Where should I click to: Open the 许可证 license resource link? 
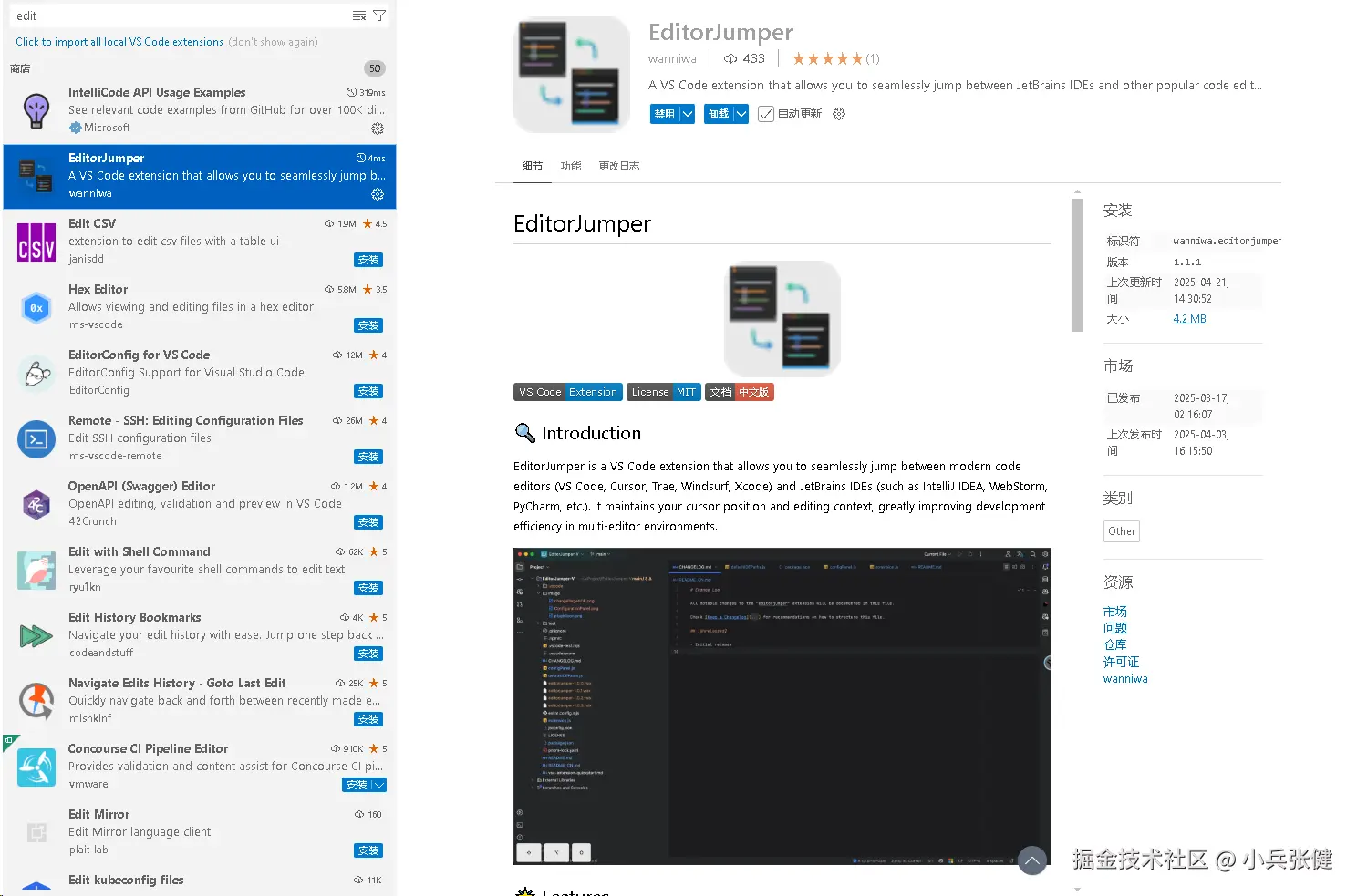1121,662
